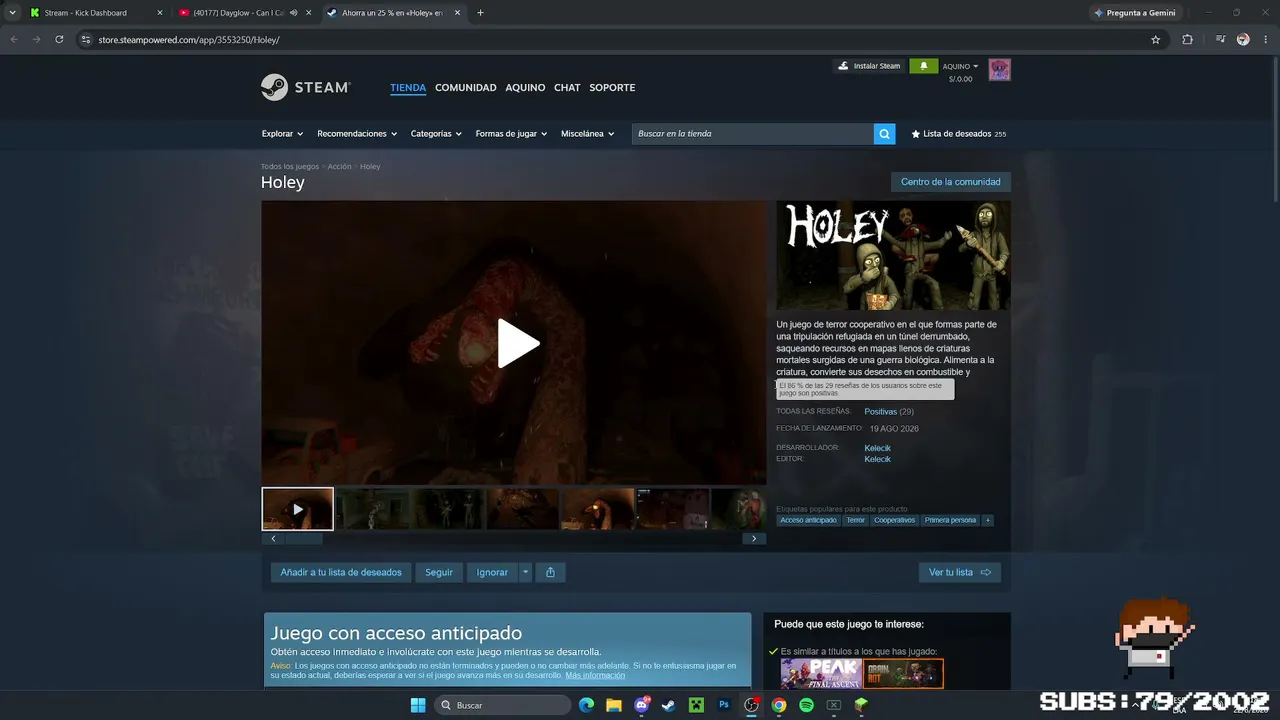Open the user avatar in Steam header

(999, 70)
